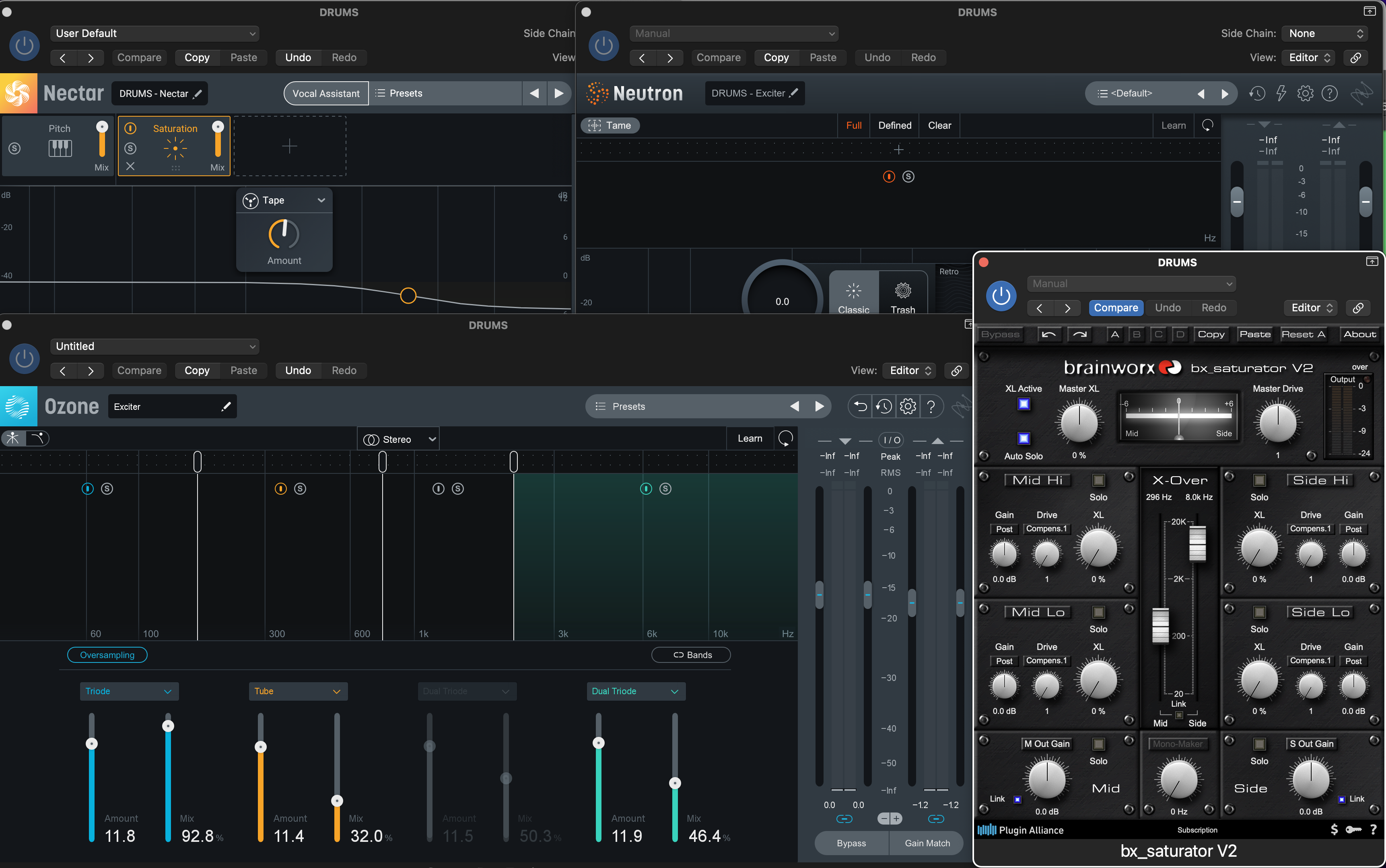Open Ozone settings gear icon
1386x868 pixels.
[908, 406]
